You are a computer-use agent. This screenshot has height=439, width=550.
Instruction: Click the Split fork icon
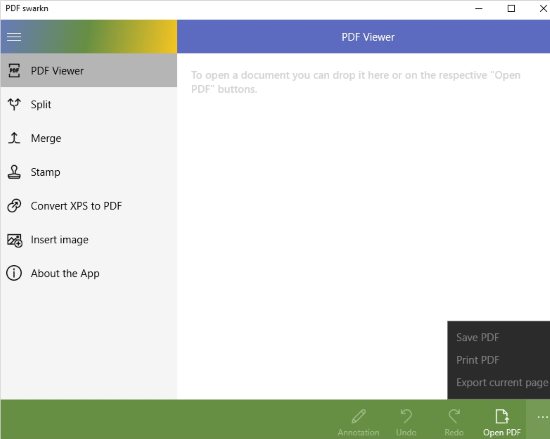point(14,104)
